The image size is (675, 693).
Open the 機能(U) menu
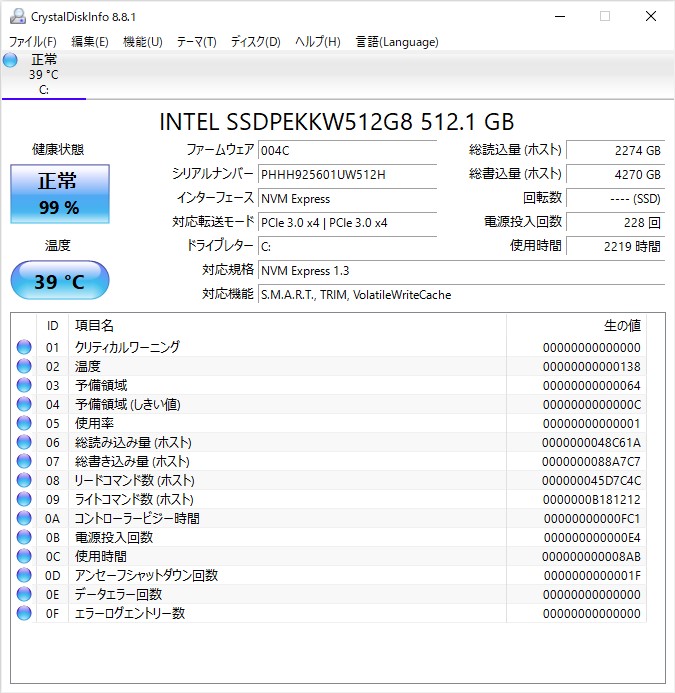(x=143, y=42)
